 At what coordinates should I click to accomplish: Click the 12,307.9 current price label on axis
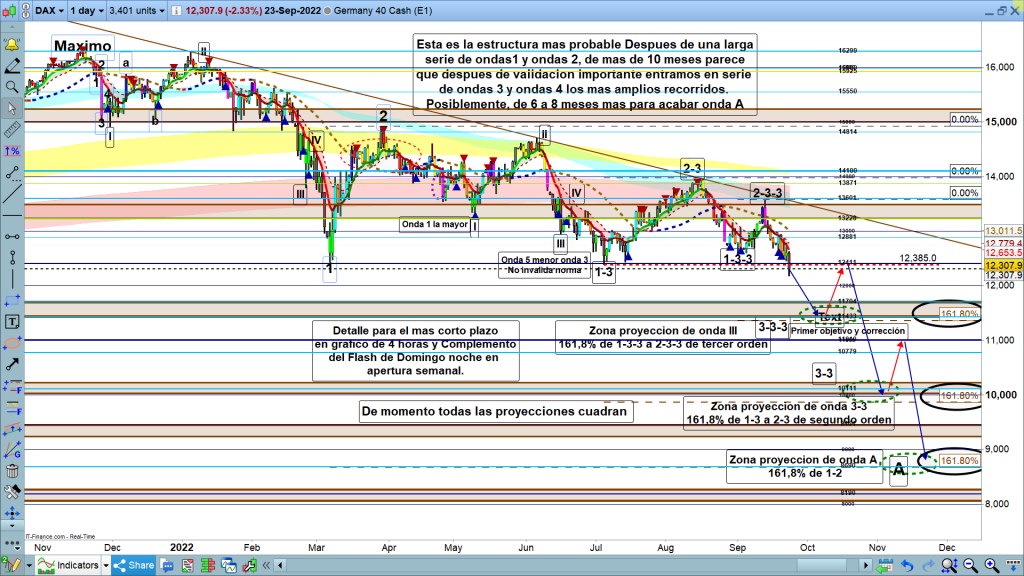[x=1003, y=266]
